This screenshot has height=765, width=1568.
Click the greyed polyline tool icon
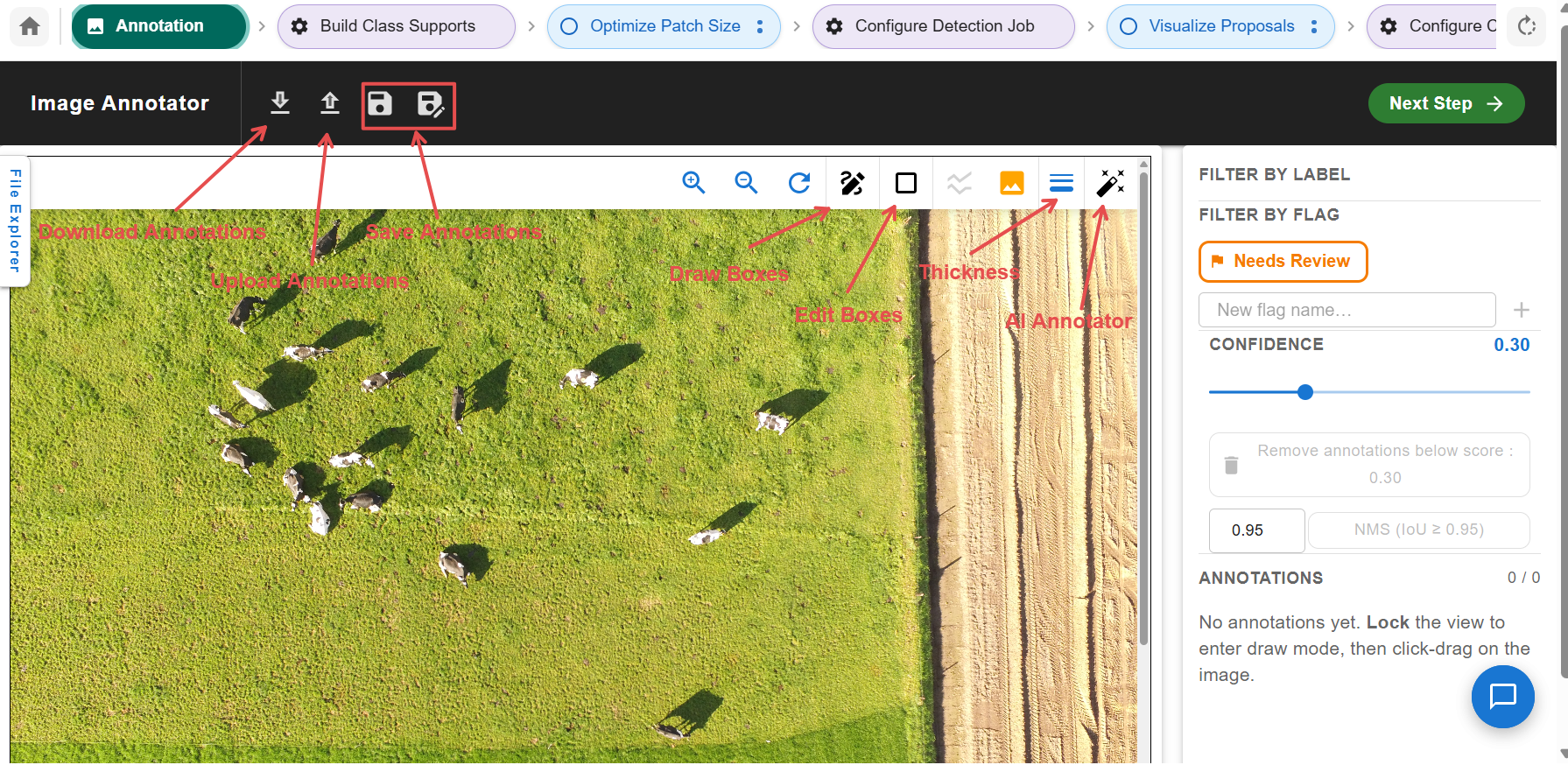960,183
